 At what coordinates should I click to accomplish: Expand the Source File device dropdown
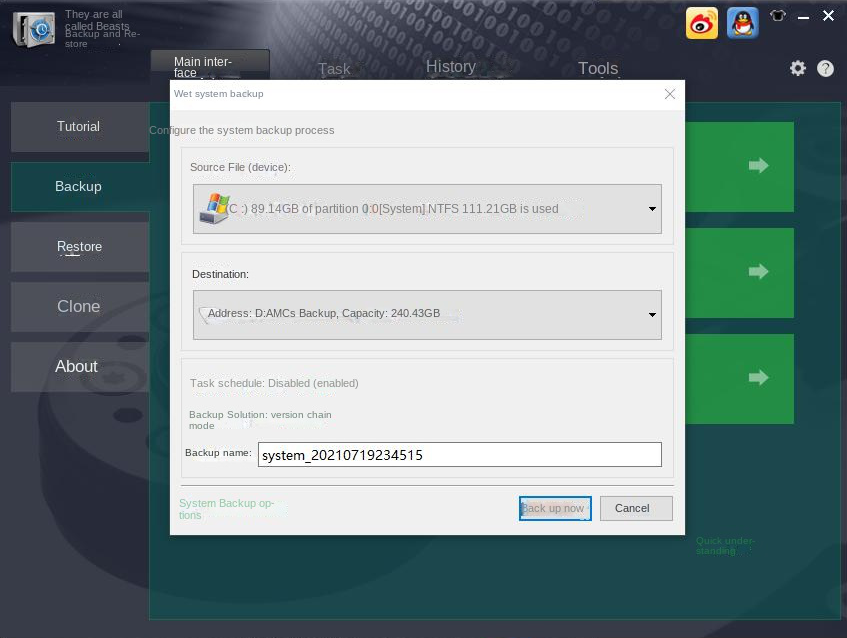651,208
